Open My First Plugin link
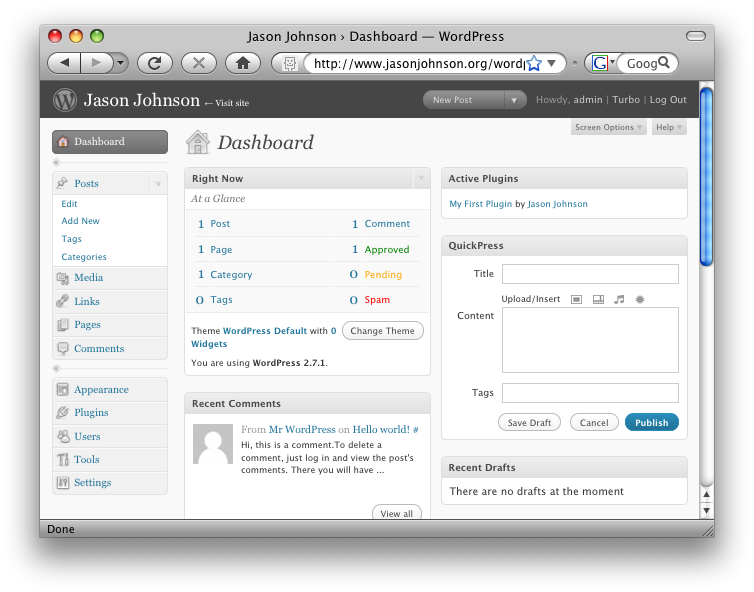Image resolution: width=754 pixels, height=592 pixels. [480, 204]
